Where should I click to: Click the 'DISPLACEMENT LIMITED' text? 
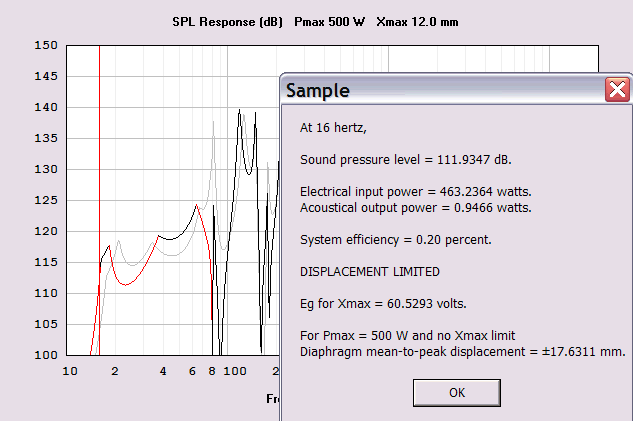pyautogui.click(x=369, y=272)
